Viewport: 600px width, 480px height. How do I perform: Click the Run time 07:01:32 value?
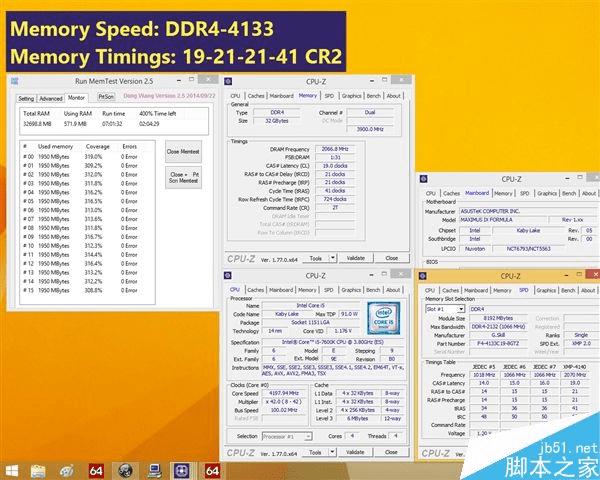112,124
